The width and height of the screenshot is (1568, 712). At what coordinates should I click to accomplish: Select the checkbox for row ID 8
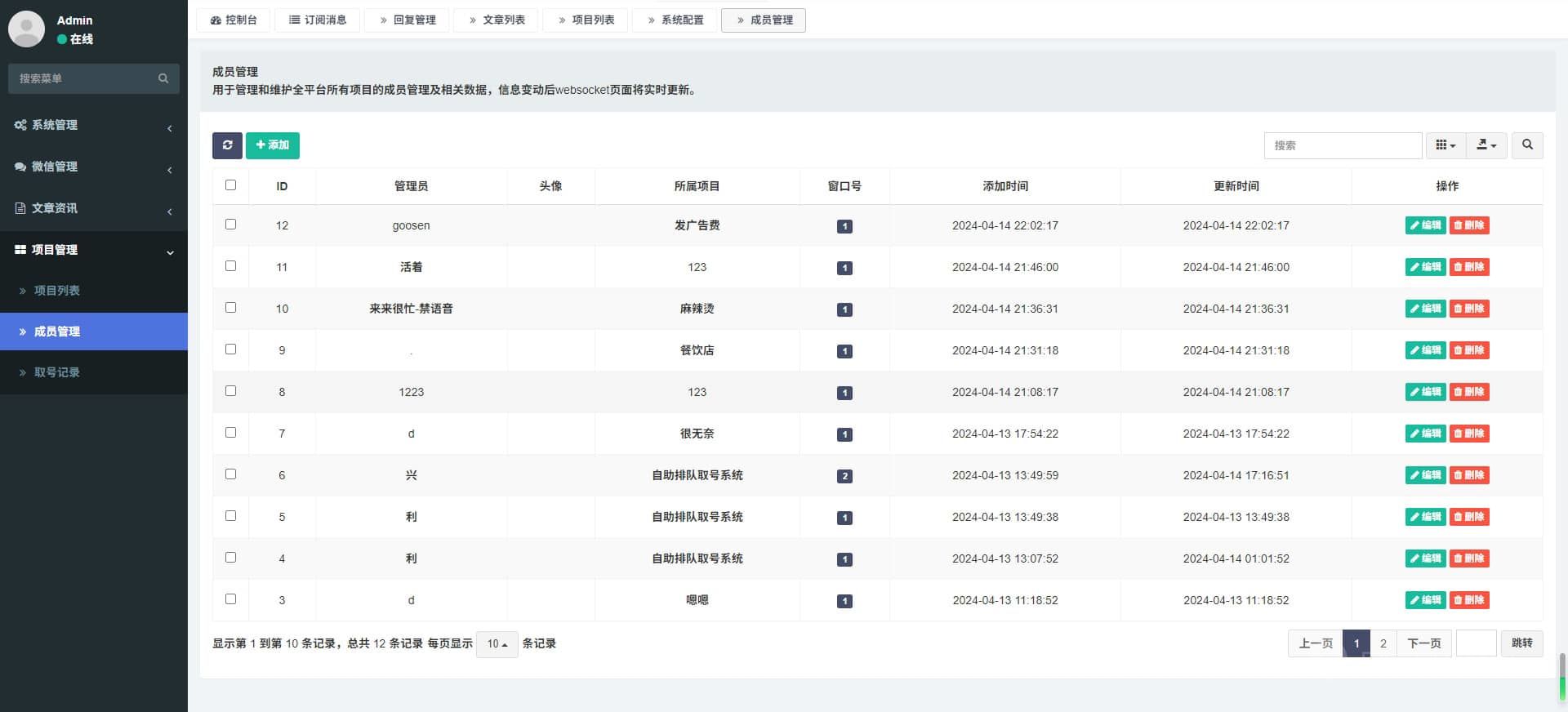click(230, 391)
